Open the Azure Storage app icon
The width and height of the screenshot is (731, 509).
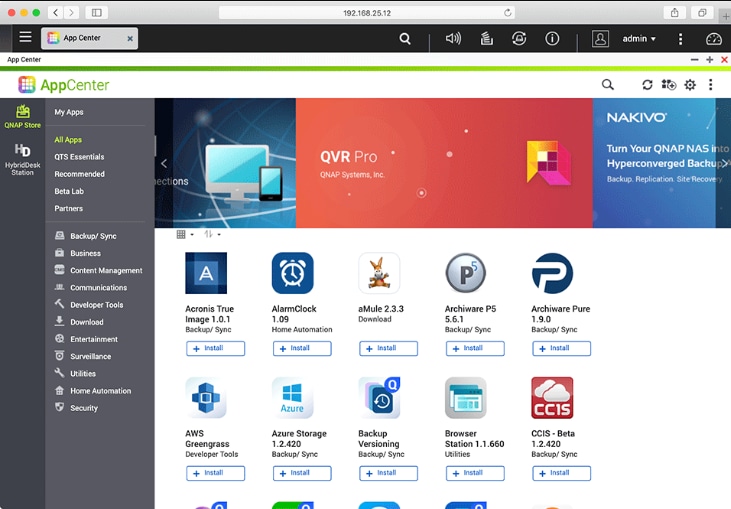(293, 398)
